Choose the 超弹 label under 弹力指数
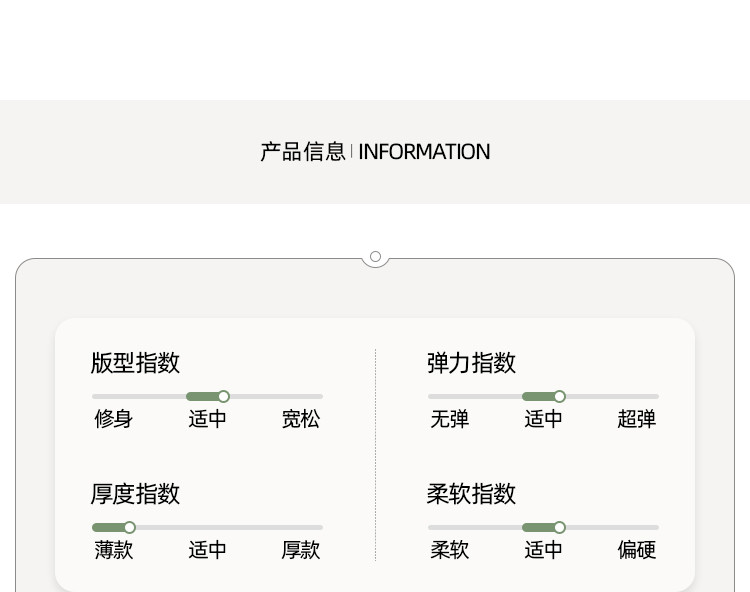 click(636, 420)
